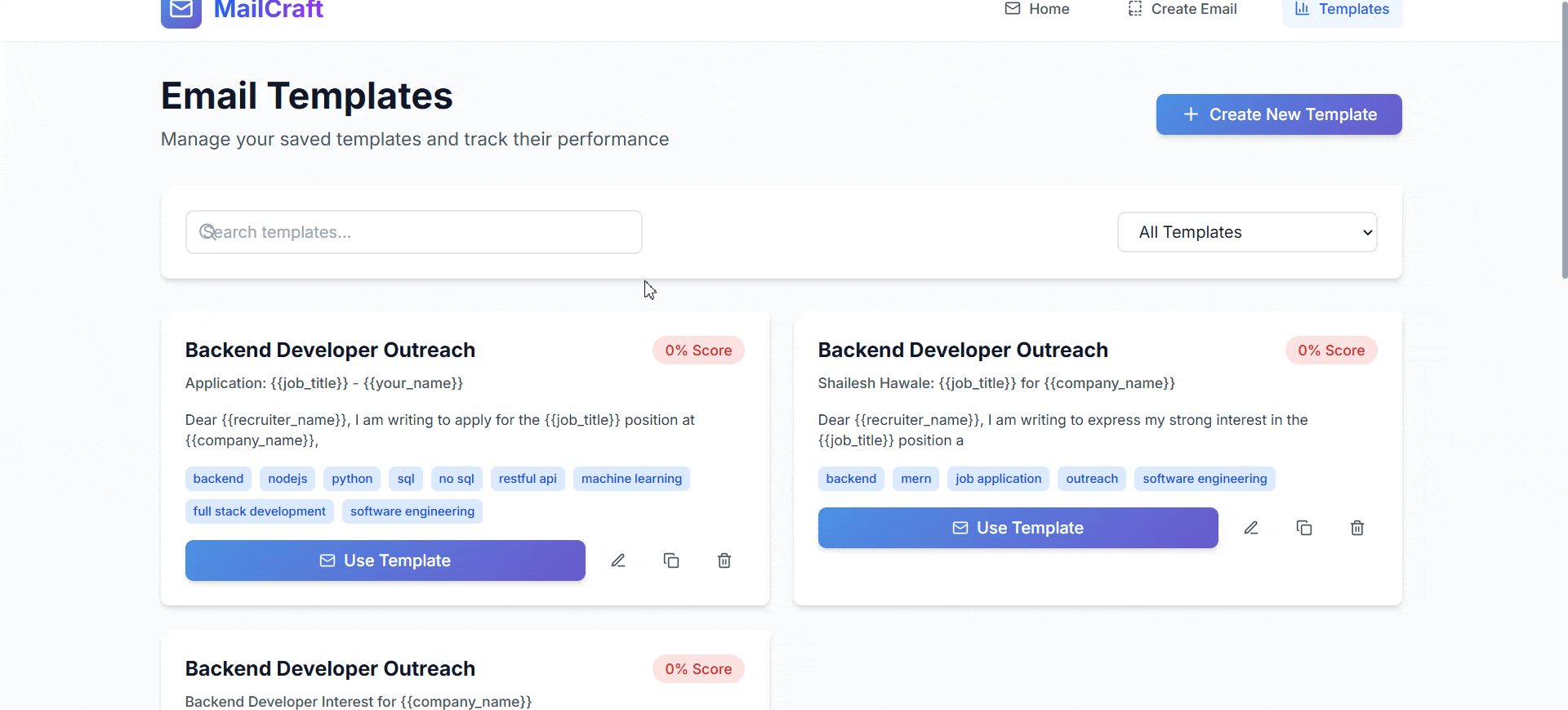Select the full stack development tag
The height and width of the screenshot is (710, 1568).
pos(260,511)
